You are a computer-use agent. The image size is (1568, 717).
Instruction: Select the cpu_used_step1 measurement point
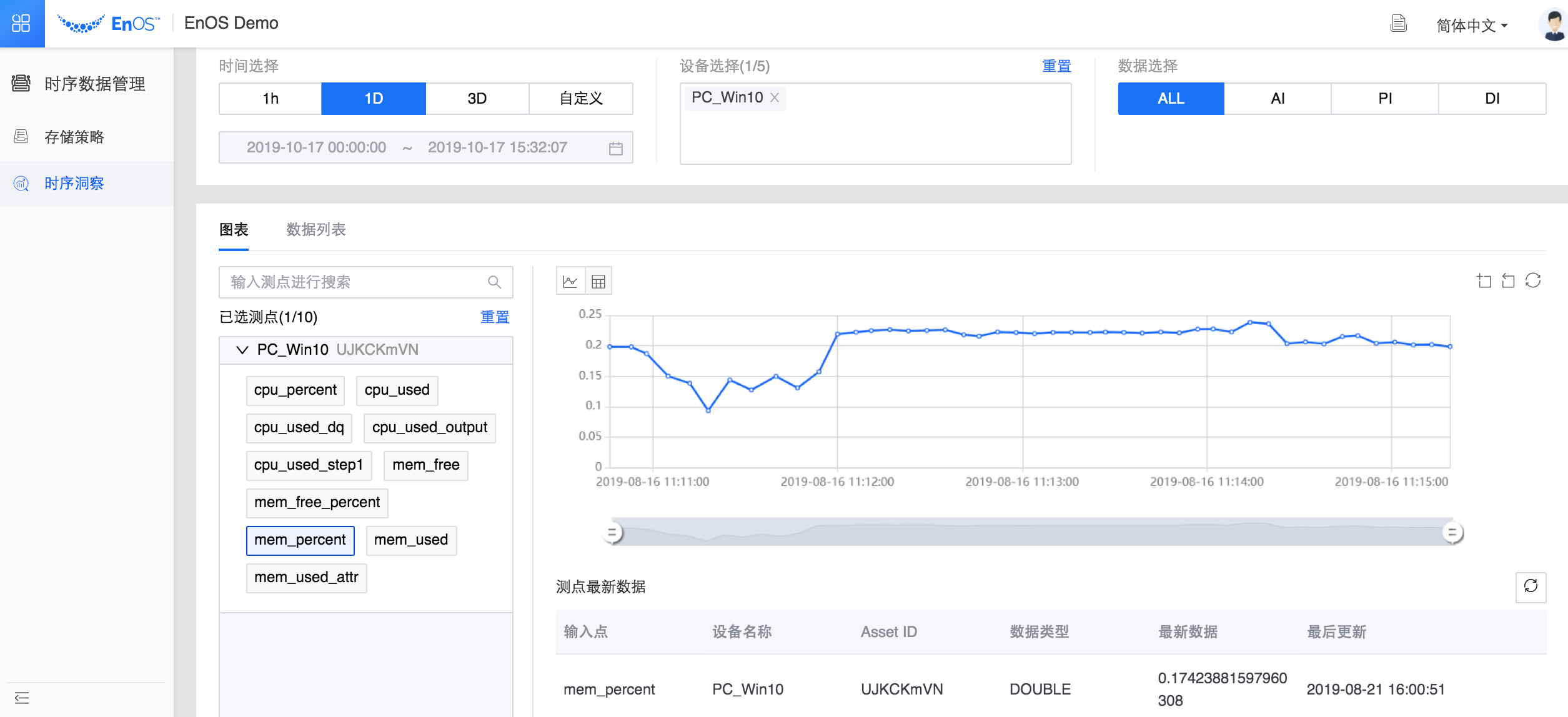309,465
